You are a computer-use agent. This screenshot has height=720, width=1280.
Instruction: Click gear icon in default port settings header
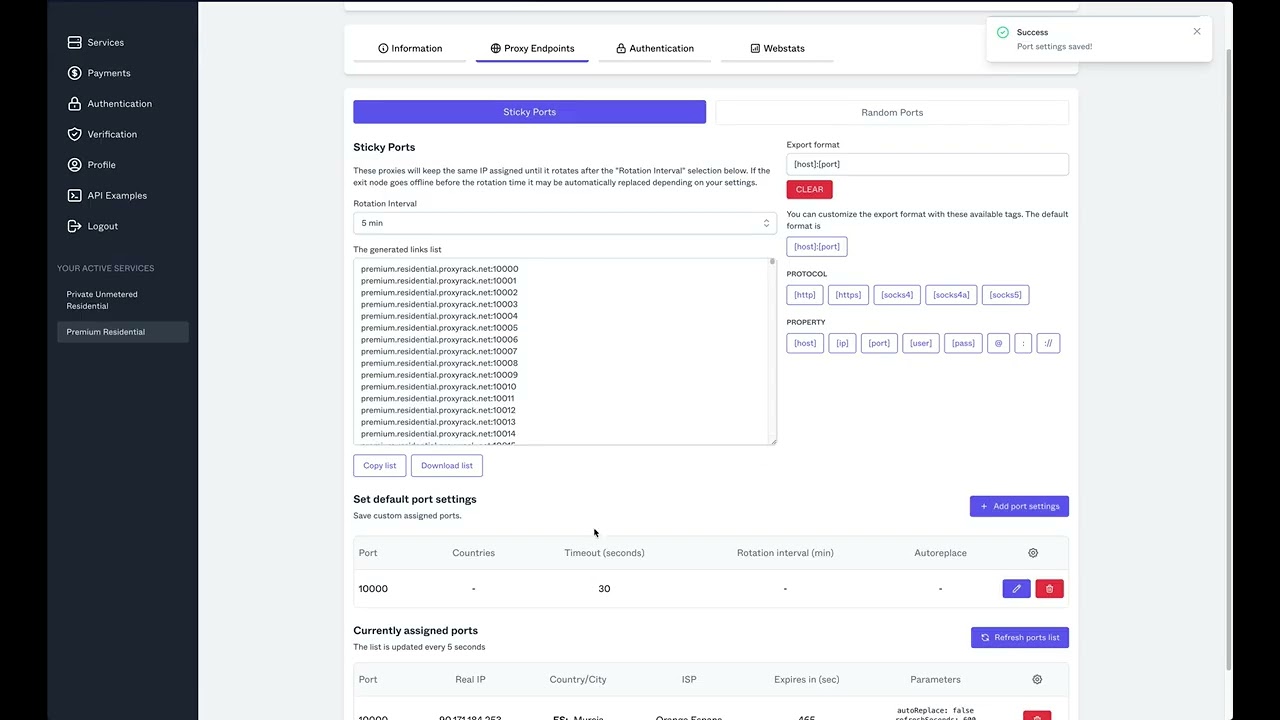pos(1033,553)
